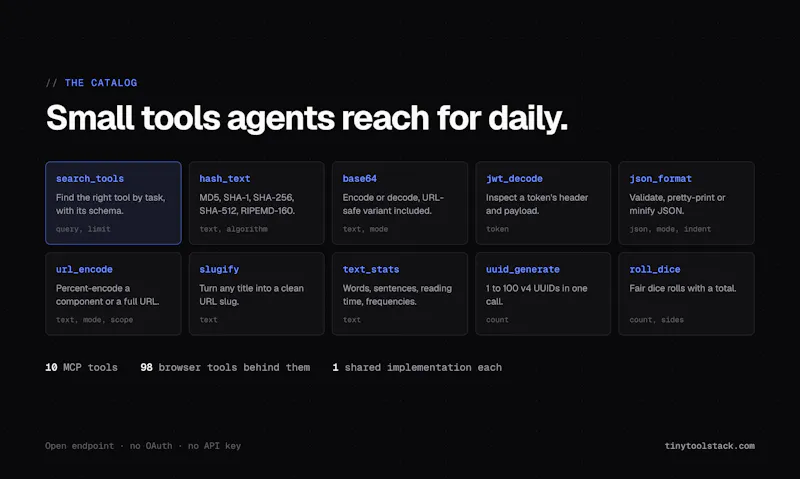Select the text_stats tool card
Viewport: 800px width, 479px height.
click(400, 294)
